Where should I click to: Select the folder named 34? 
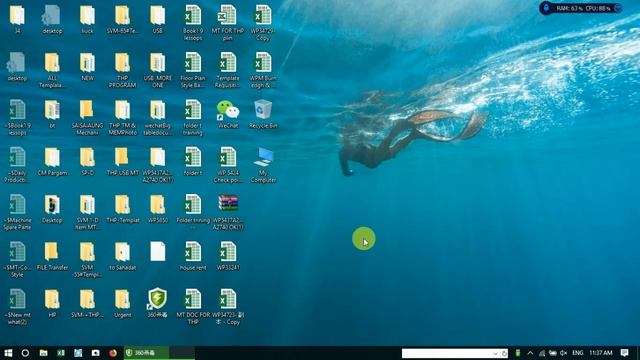[x=17, y=20]
